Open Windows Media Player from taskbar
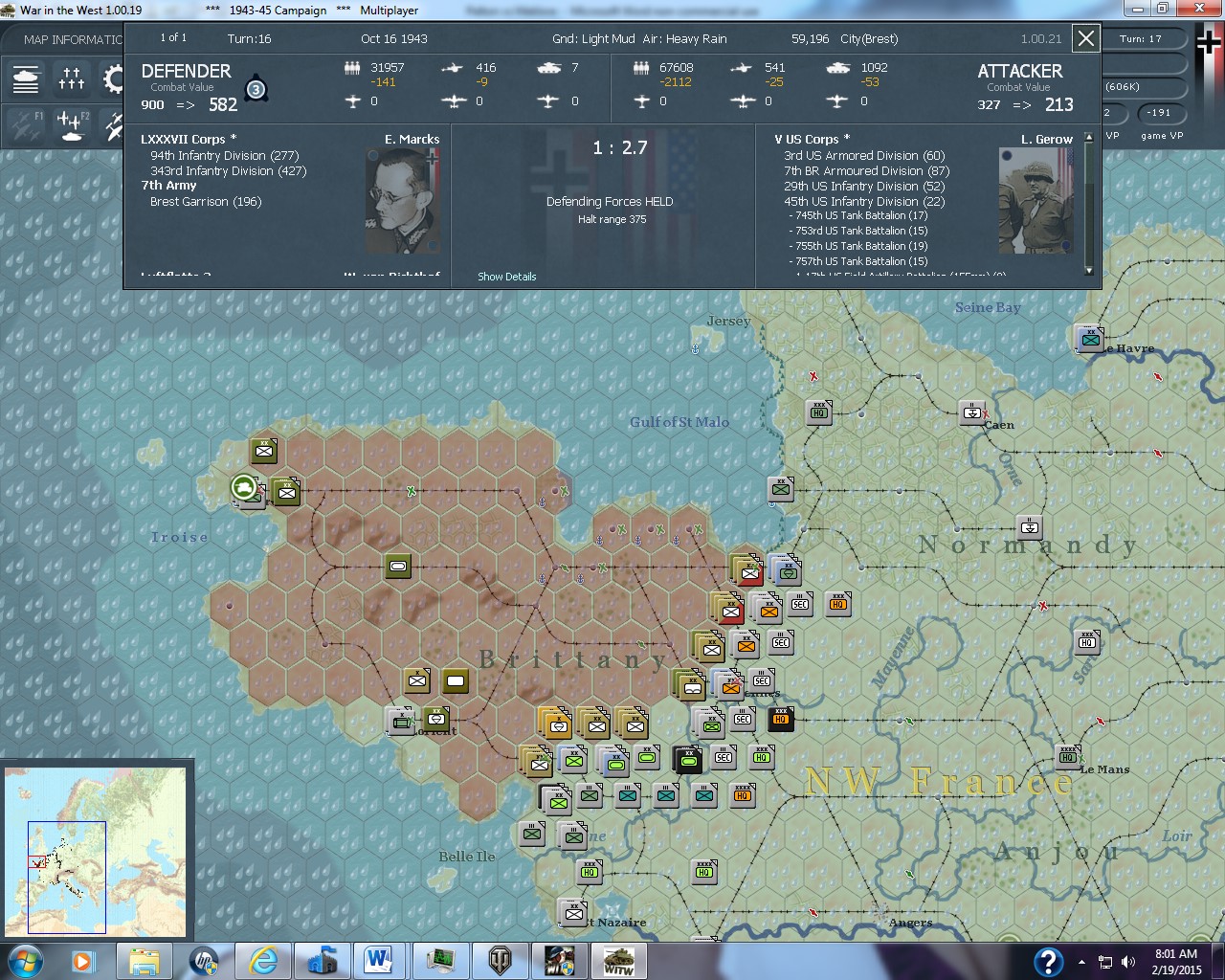Viewport: 1225px width, 980px height. pyautogui.click(x=83, y=961)
